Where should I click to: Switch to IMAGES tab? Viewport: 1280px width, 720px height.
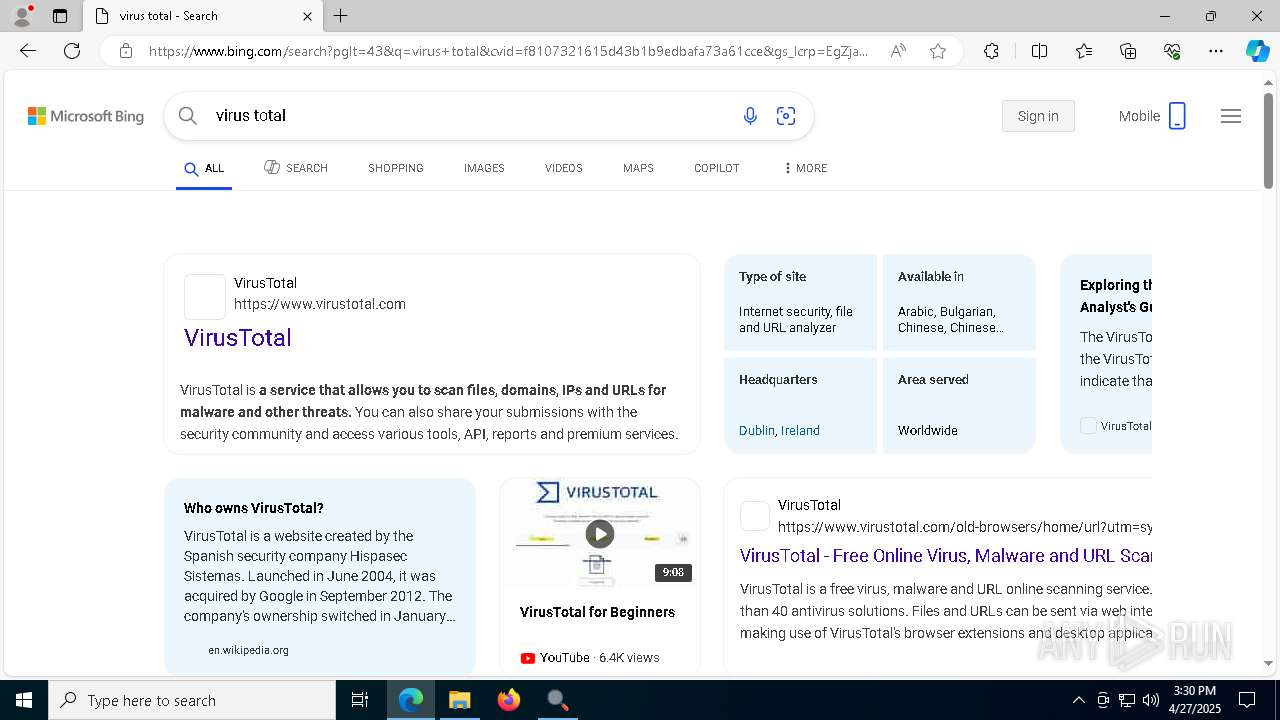(484, 168)
